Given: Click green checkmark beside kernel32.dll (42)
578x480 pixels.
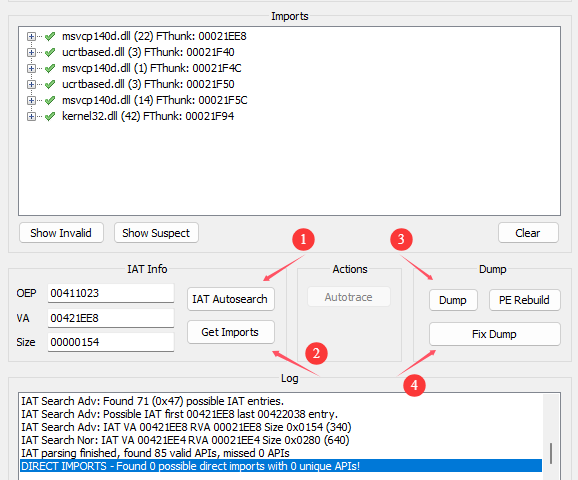Looking at the screenshot, I should (x=50, y=116).
